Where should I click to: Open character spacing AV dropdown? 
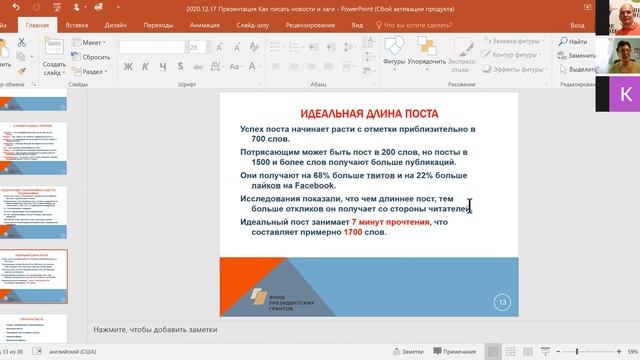point(216,66)
